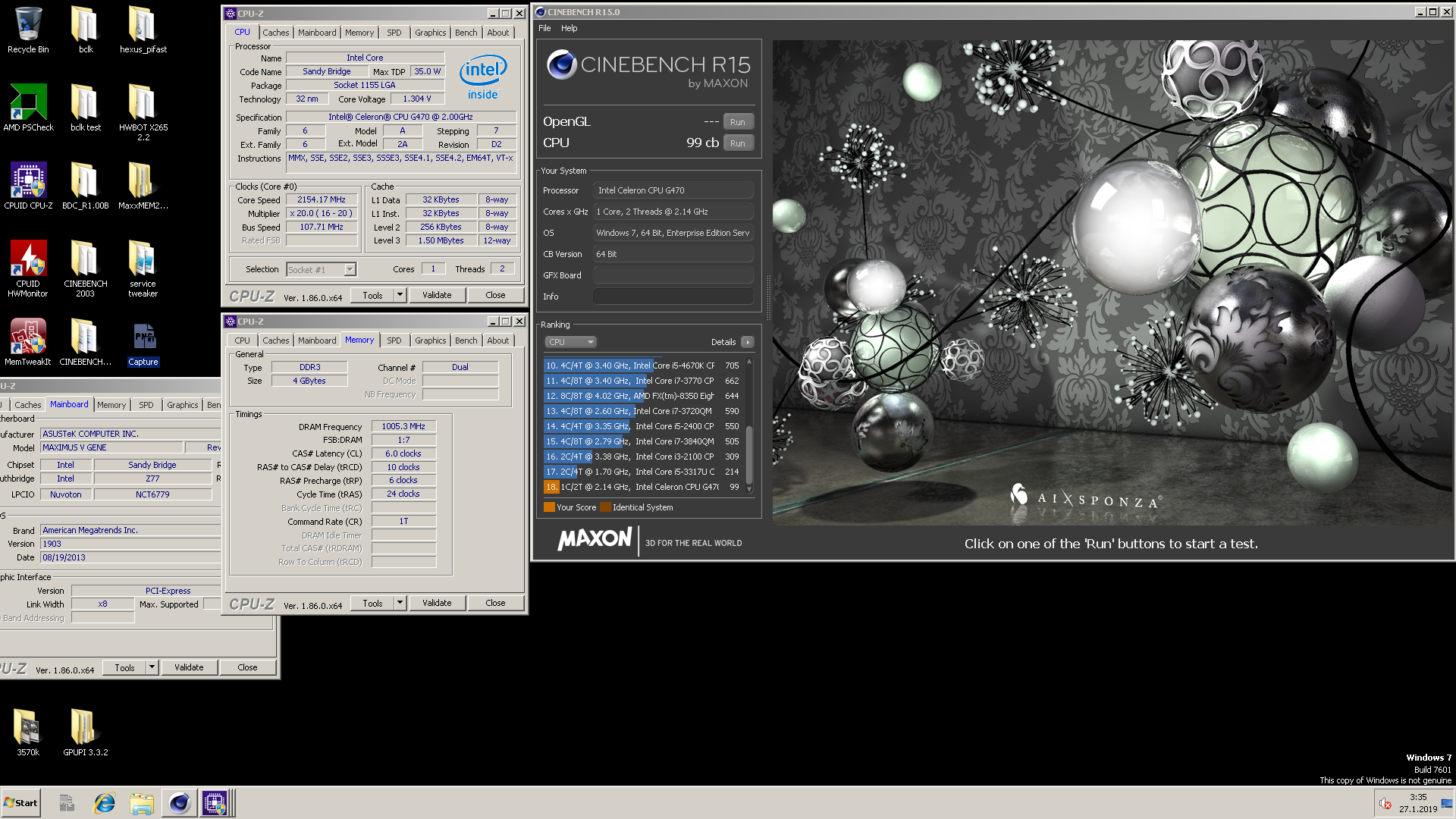The image size is (1456, 819).
Task: Open the service tweaker folder
Action: (x=143, y=268)
